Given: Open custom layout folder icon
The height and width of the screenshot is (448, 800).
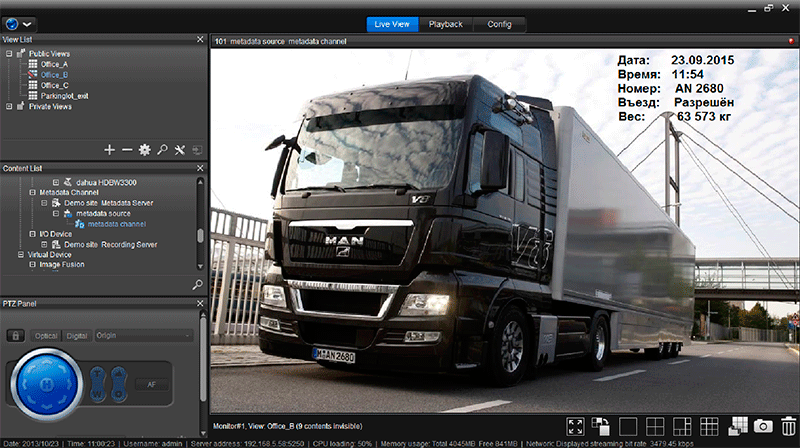Looking at the screenshot, I should point(737,426).
